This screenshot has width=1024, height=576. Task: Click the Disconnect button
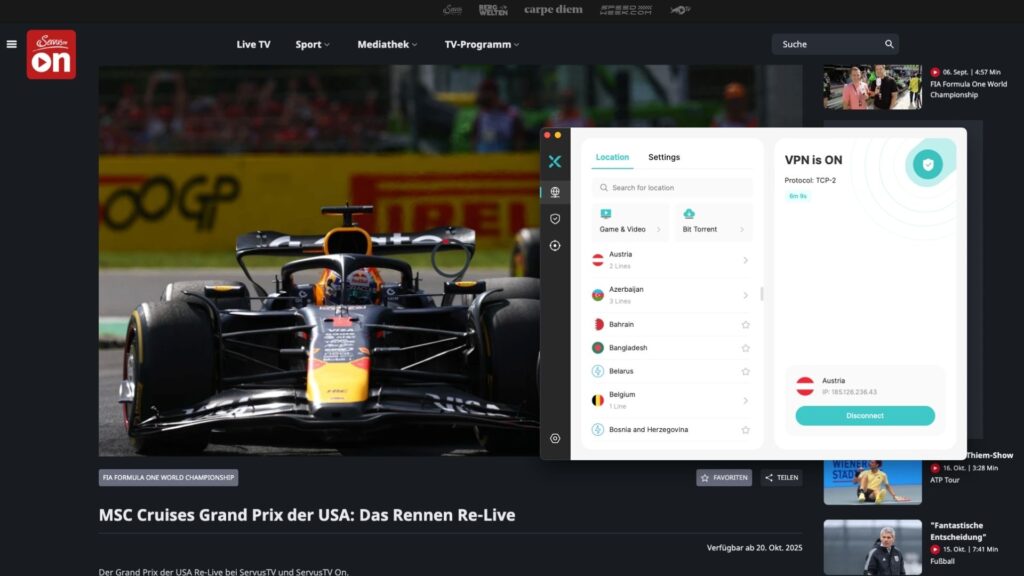click(x=865, y=415)
